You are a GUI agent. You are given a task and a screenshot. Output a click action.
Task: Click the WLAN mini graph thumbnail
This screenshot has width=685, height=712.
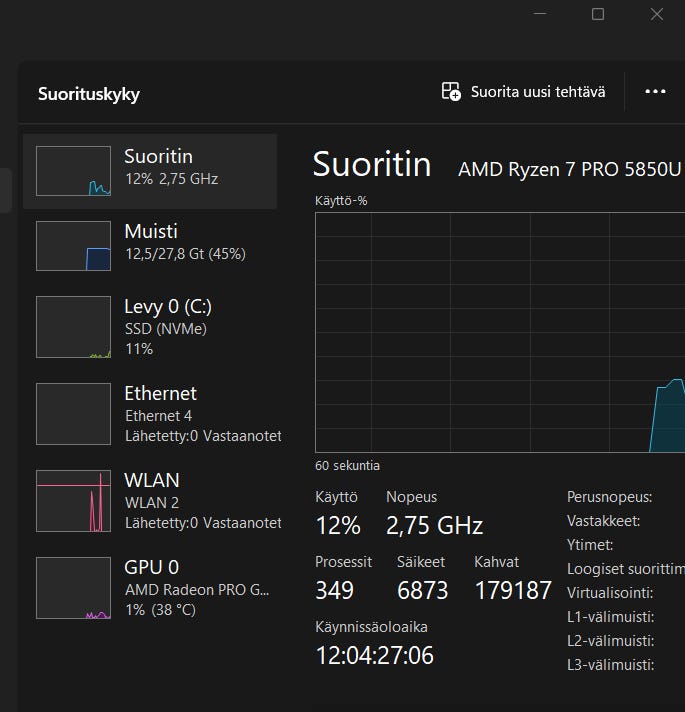73,500
